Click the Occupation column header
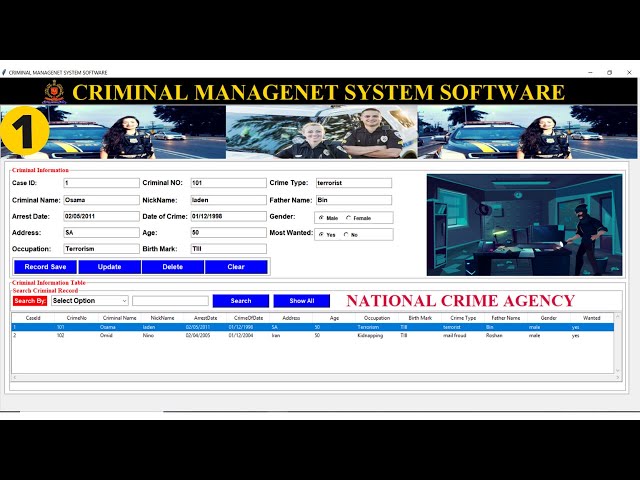Image resolution: width=640 pixels, height=480 pixels. tap(377, 318)
